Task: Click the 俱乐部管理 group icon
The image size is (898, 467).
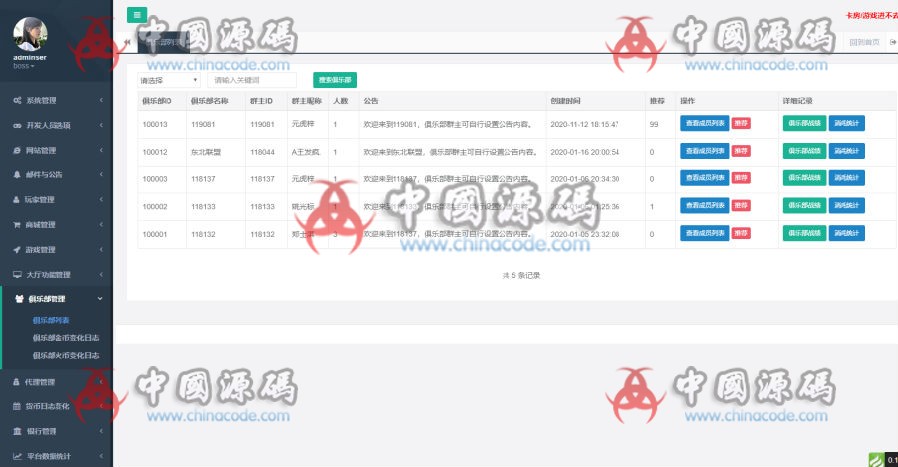Action: (19, 299)
